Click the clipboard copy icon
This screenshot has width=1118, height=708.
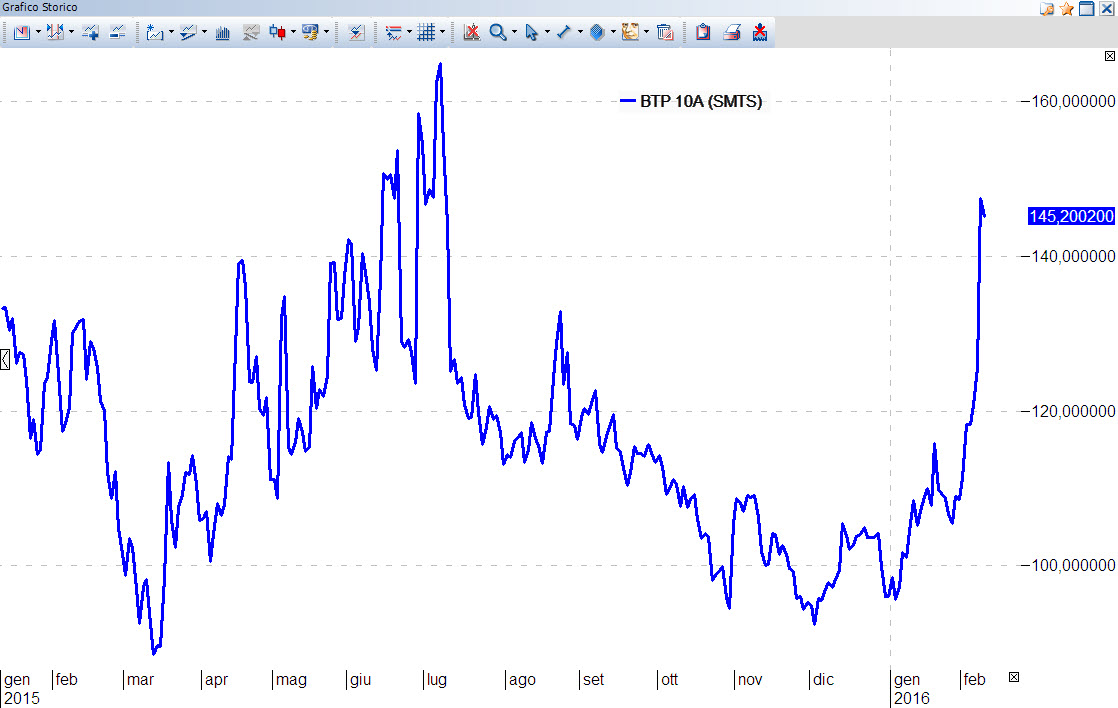703,33
